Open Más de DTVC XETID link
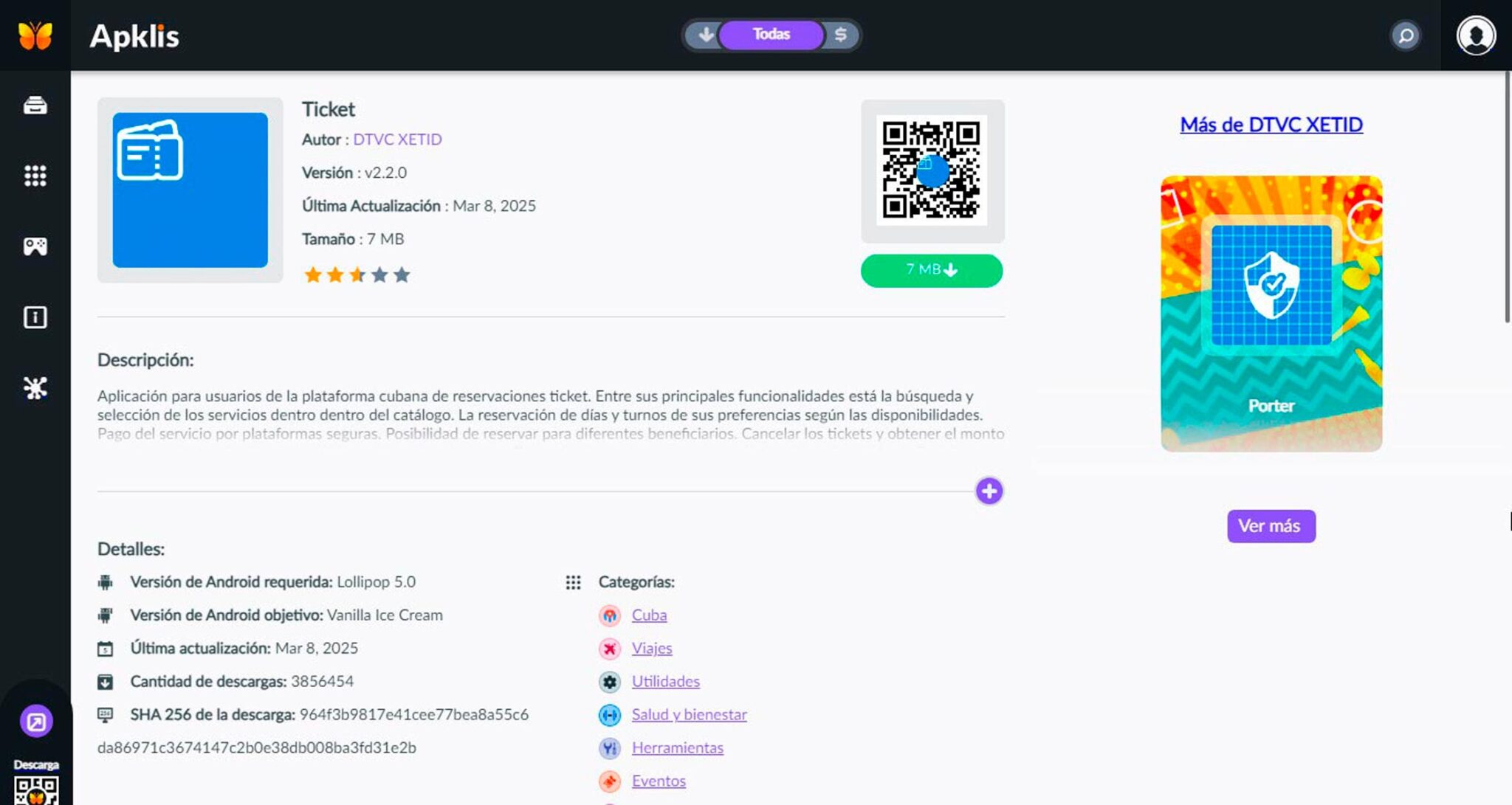This screenshot has height=805, width=1512. point(1271,125)
